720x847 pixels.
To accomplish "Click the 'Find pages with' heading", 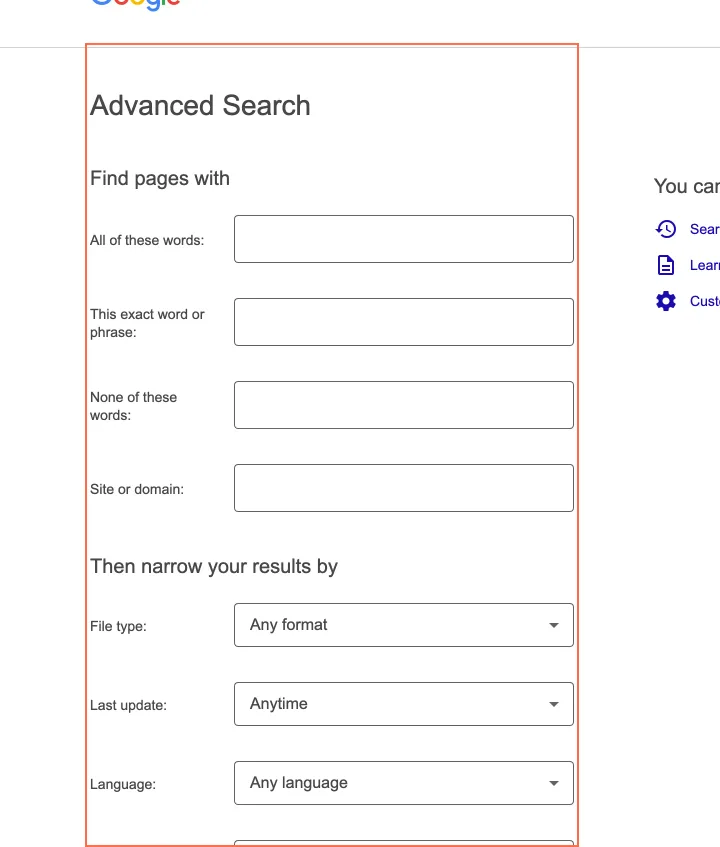I will tap(160, 178).
